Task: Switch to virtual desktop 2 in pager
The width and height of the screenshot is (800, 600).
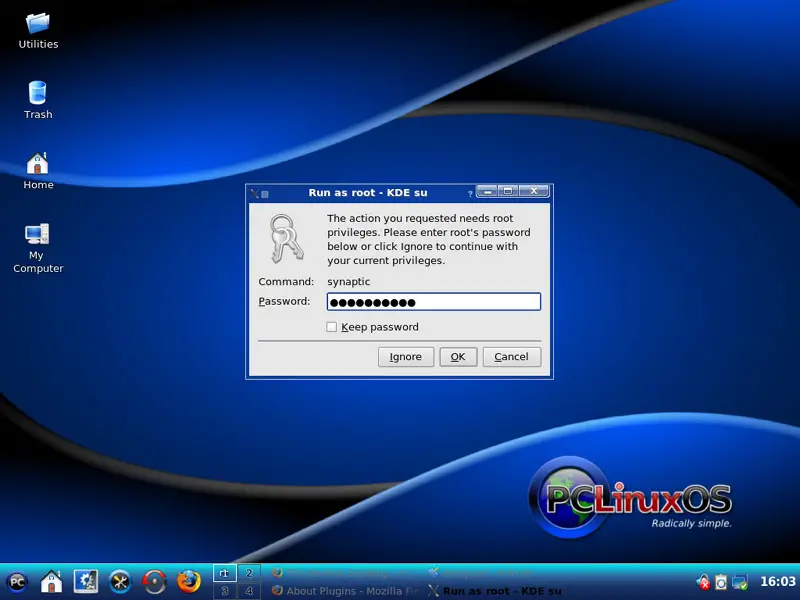Action: click(249, 573)
